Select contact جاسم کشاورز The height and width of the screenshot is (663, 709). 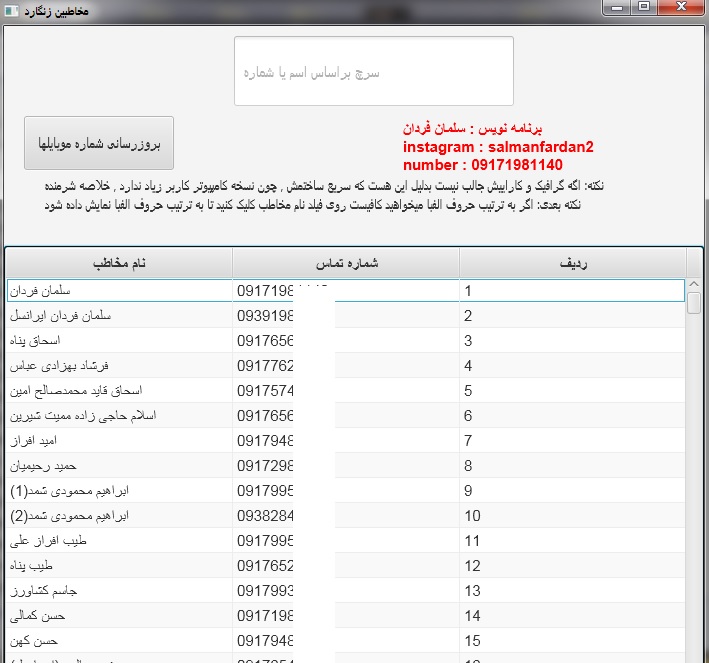coord(43,591)
